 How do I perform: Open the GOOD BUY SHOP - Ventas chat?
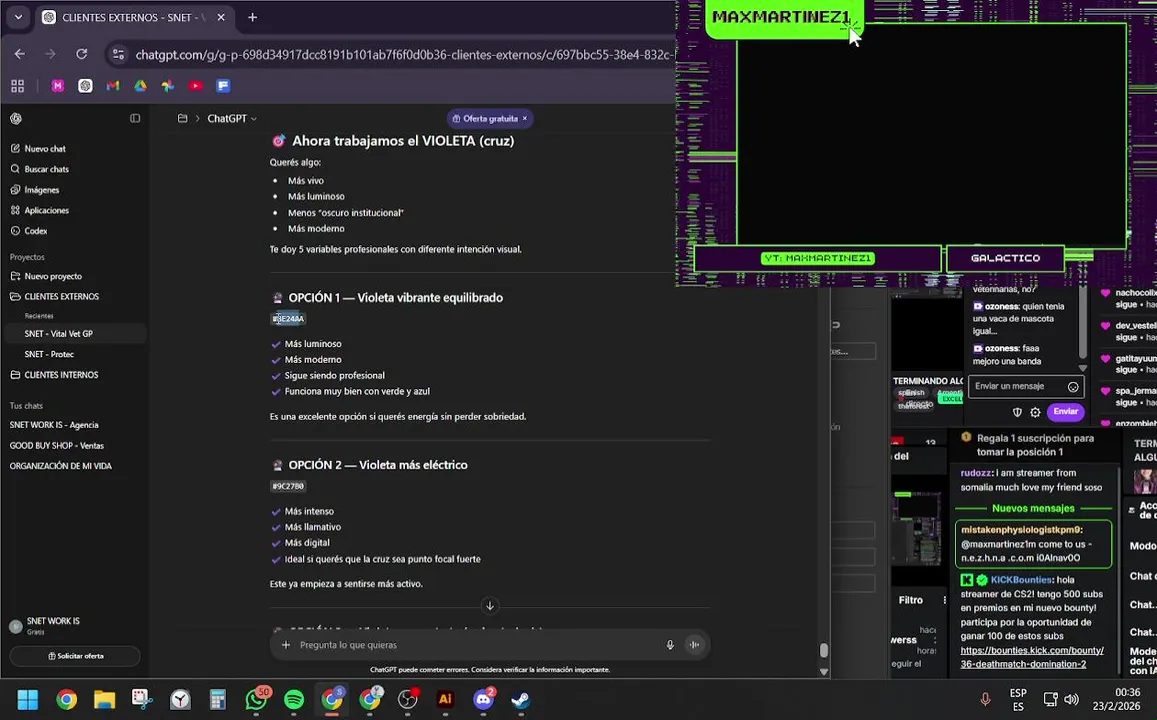pos(57,446)
